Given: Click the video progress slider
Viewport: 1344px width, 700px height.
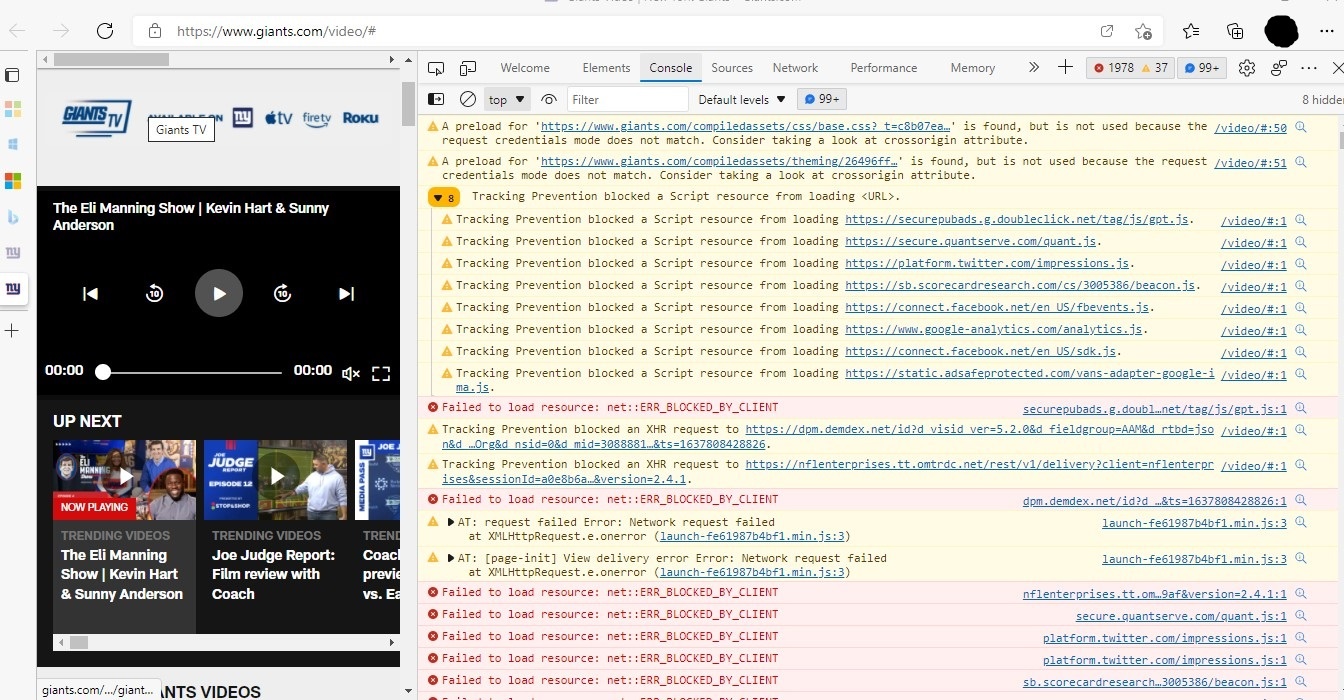Looking at the screenshot, I should (190, 372).
